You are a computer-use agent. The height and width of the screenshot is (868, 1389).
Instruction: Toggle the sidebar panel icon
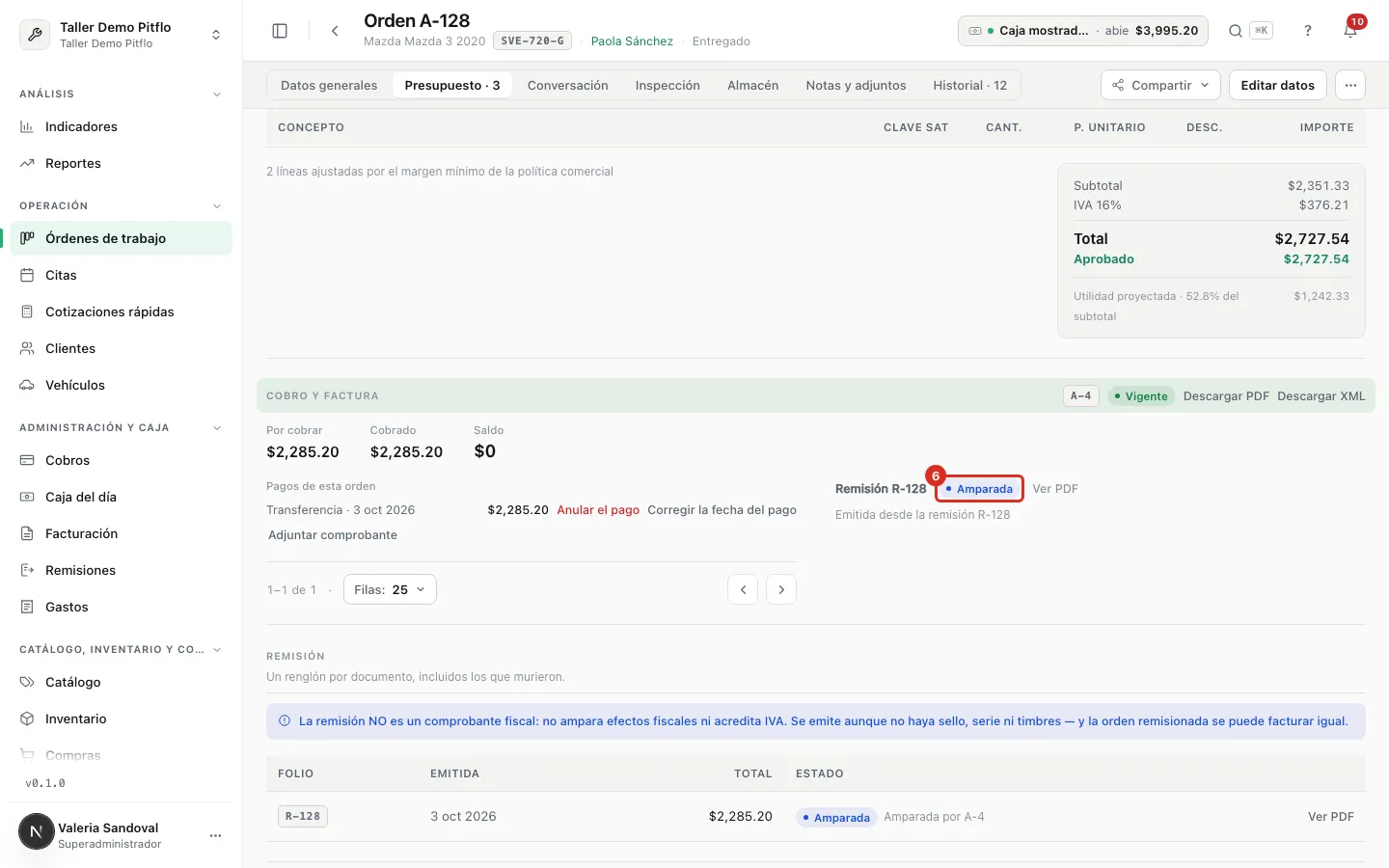point(280,31)
